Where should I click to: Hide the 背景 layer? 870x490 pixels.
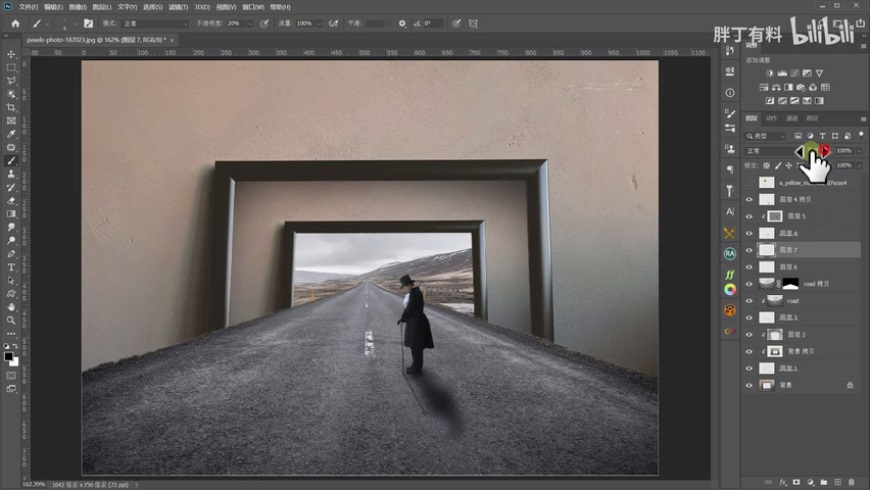click(x=748, y=385)
